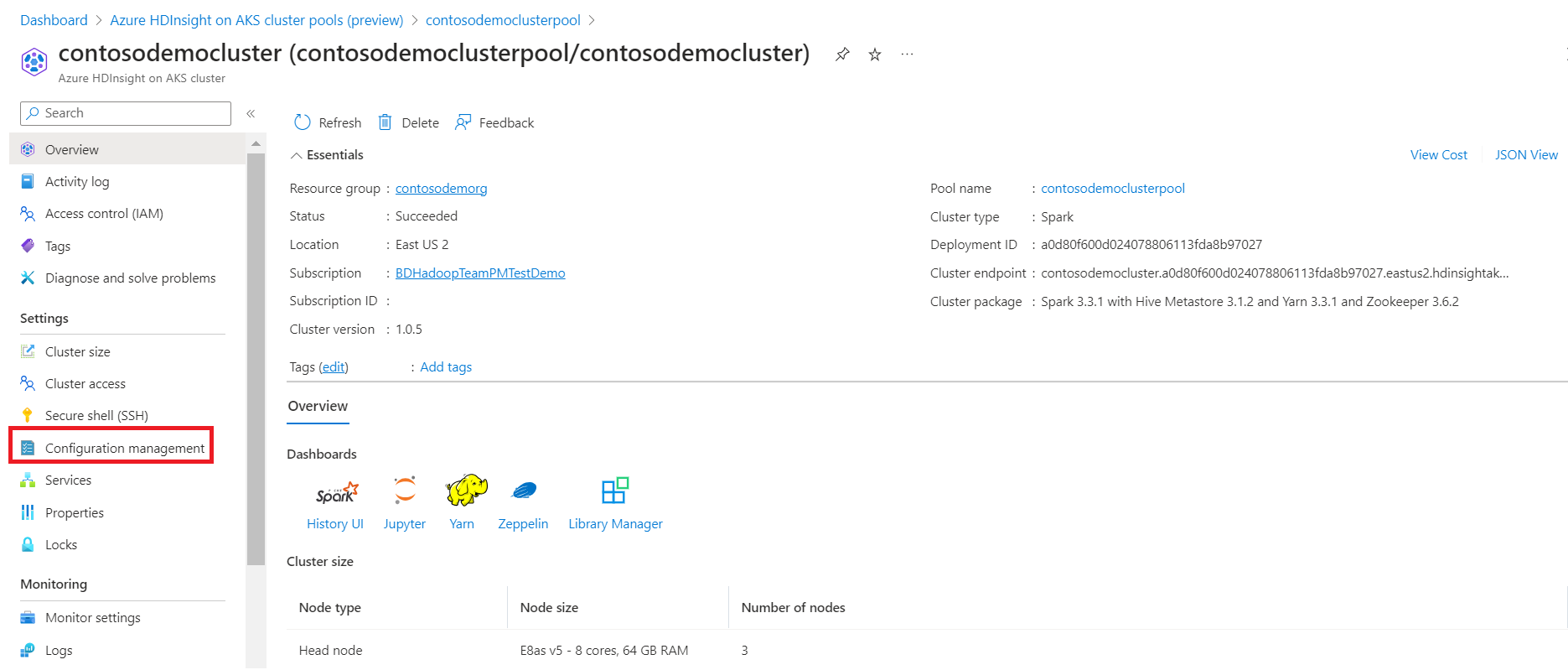The image size is (1568, 670).
Task: Click the Number of nodes column header
Action: pyautogui.click(x=793, y=608)
